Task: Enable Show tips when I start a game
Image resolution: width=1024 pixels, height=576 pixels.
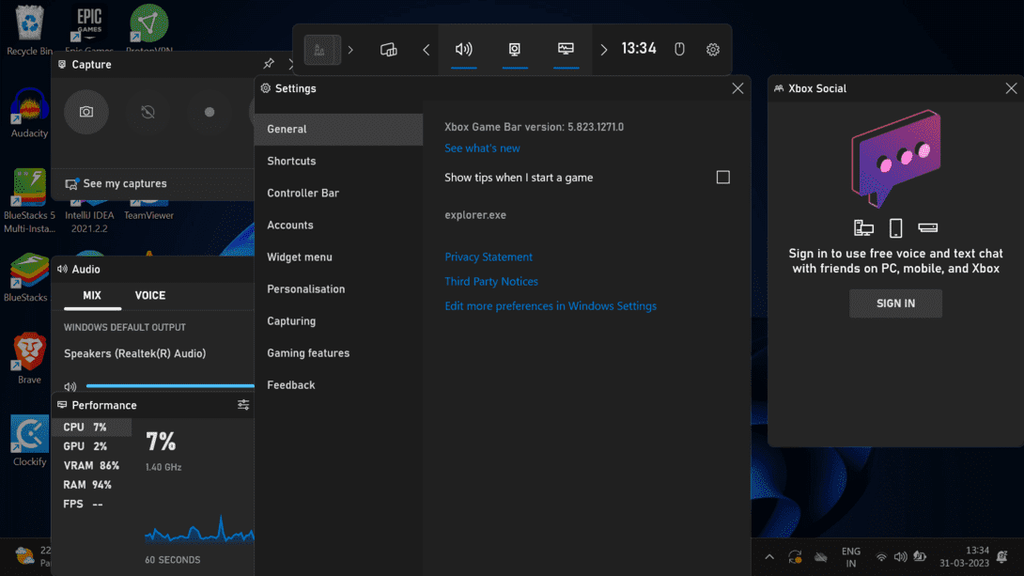Action: pyautogui.click(x=723, y=177)
